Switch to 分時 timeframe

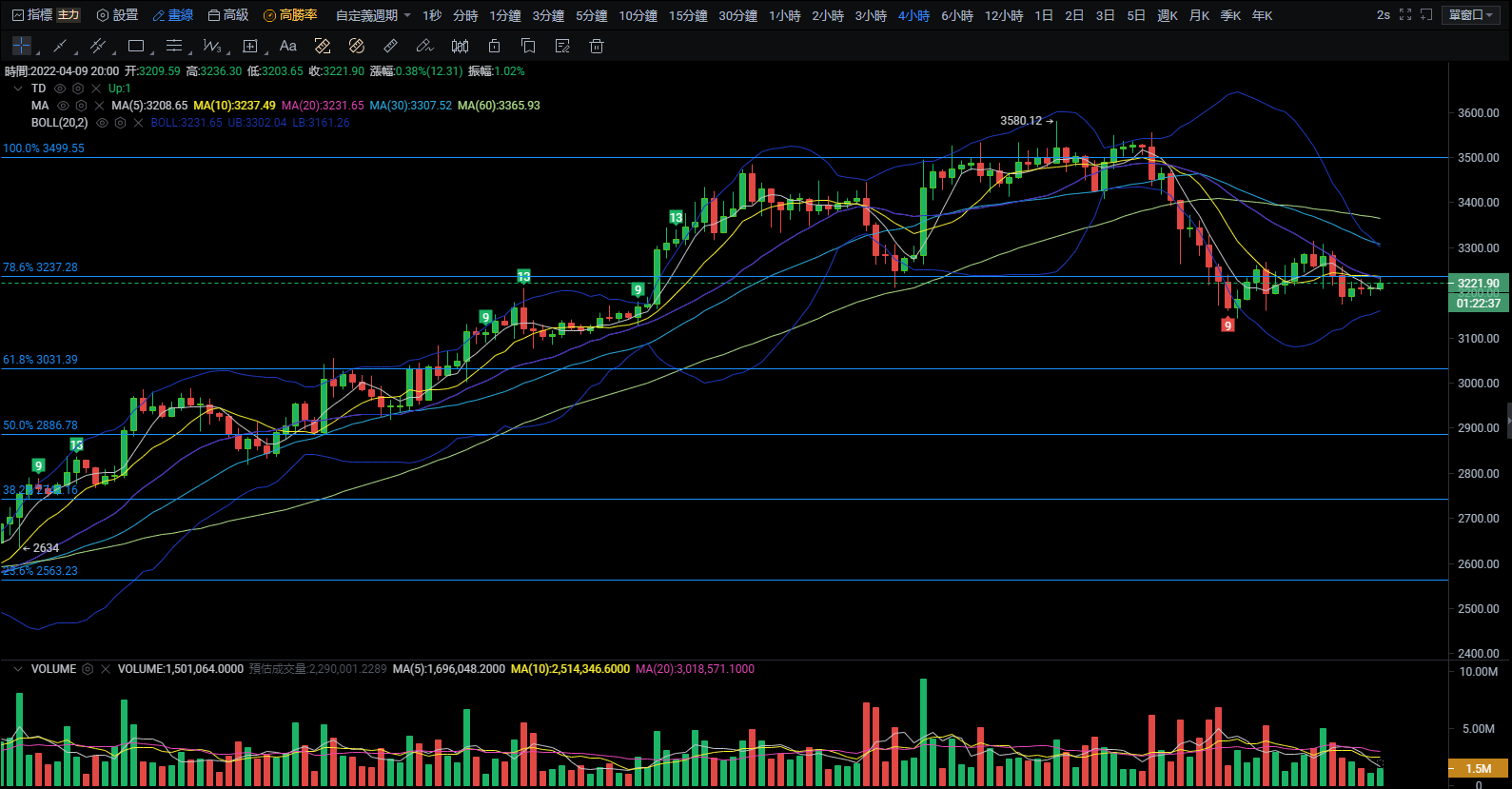point(465,15)
